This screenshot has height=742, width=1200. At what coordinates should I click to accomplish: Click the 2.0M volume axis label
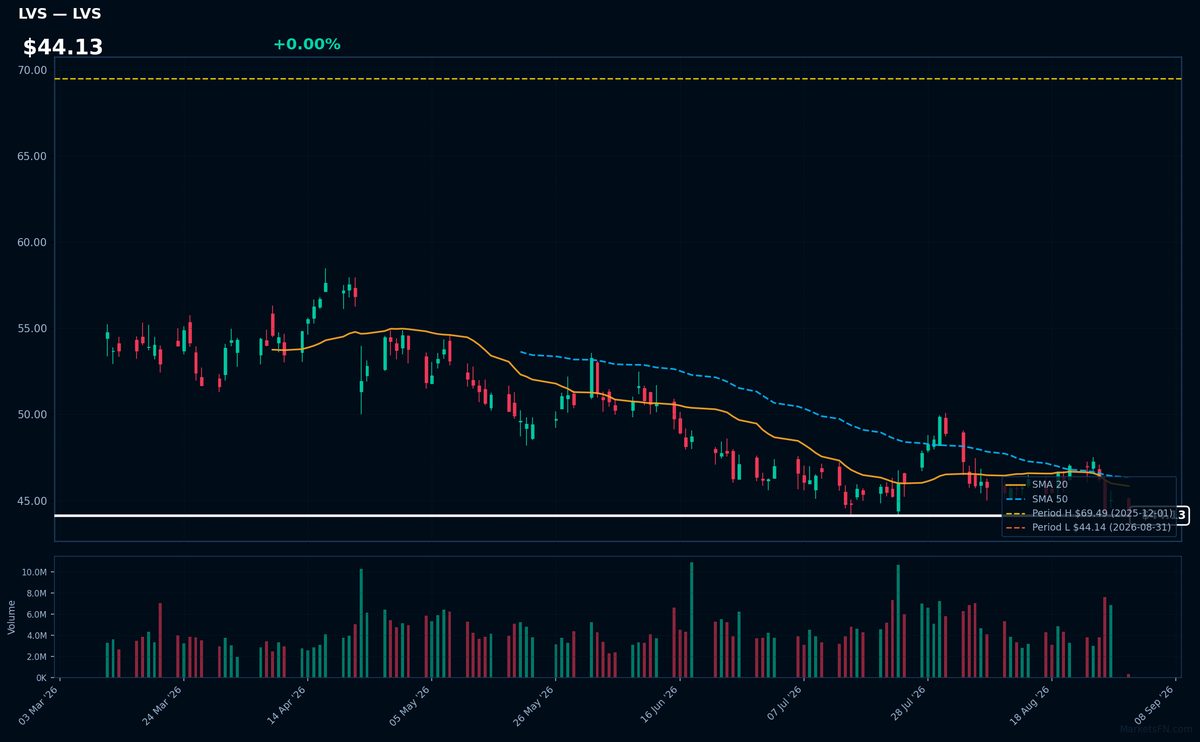coord(35,656)
